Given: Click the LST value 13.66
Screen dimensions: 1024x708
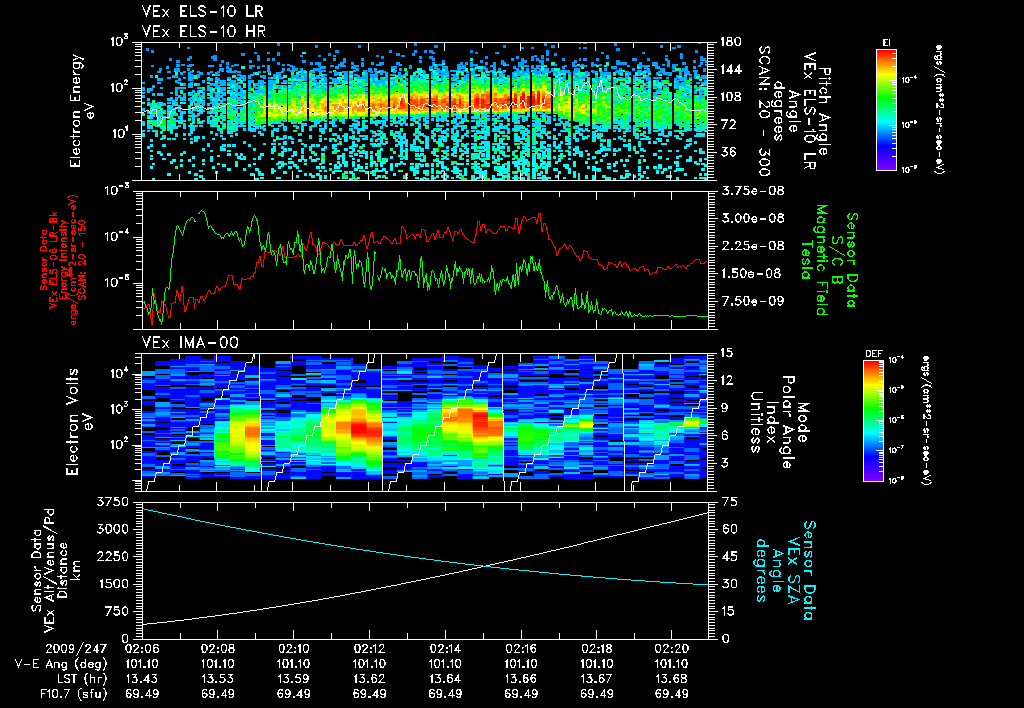Looking at the screenshot, I should pos(520,679).
